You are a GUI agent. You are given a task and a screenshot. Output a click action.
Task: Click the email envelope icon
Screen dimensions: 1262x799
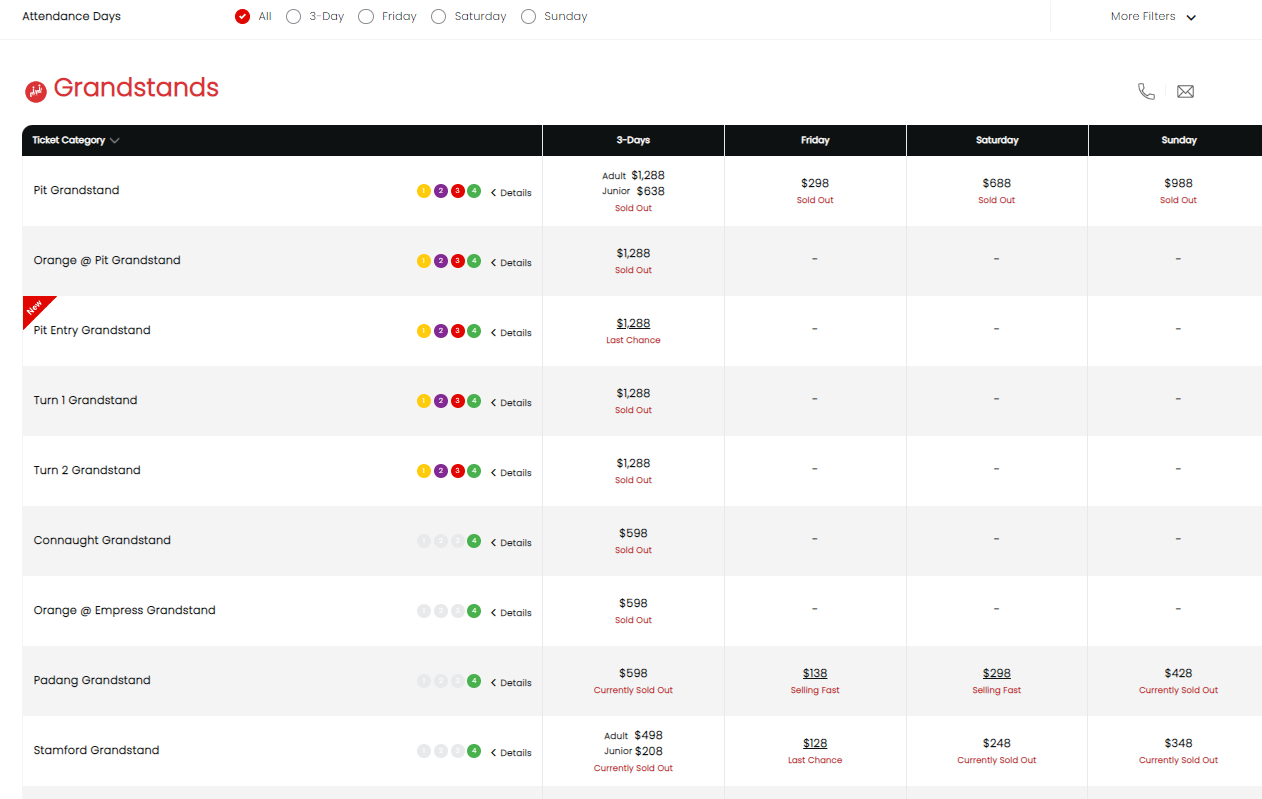click(1185, 91)
